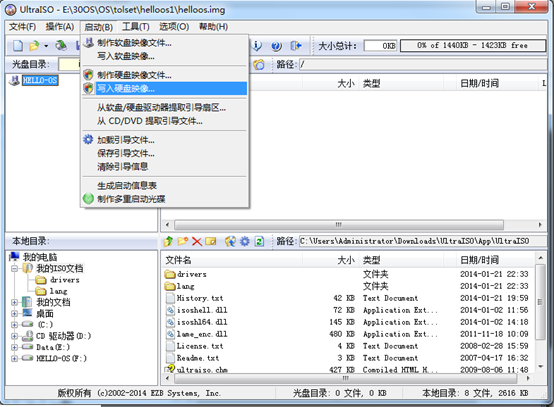Select License.txt in the file list
This screenshot has width=554, height=407.
click(x=200, y=346)
